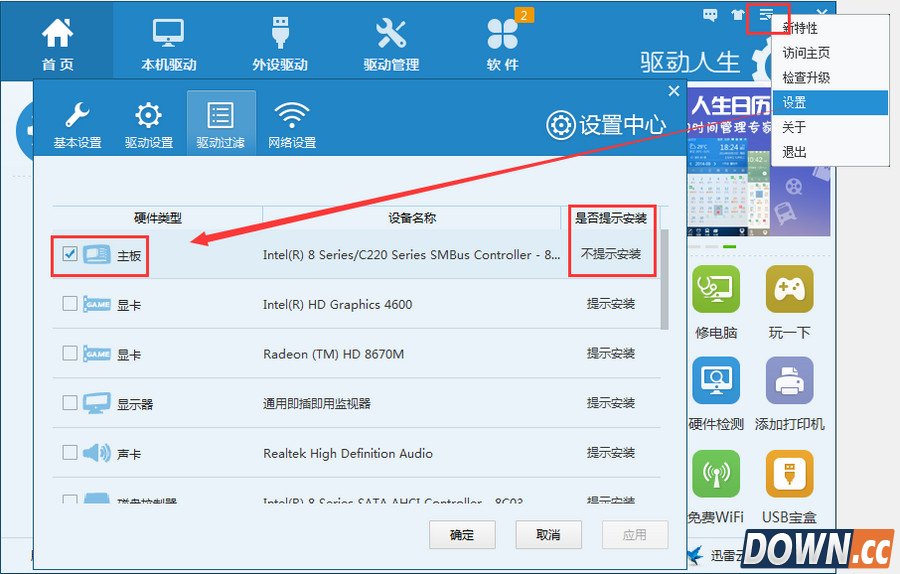Launch the 修电脑 repair icon
Image resolution: width=900 pixels, height=574 pixels.
point(716,290)
